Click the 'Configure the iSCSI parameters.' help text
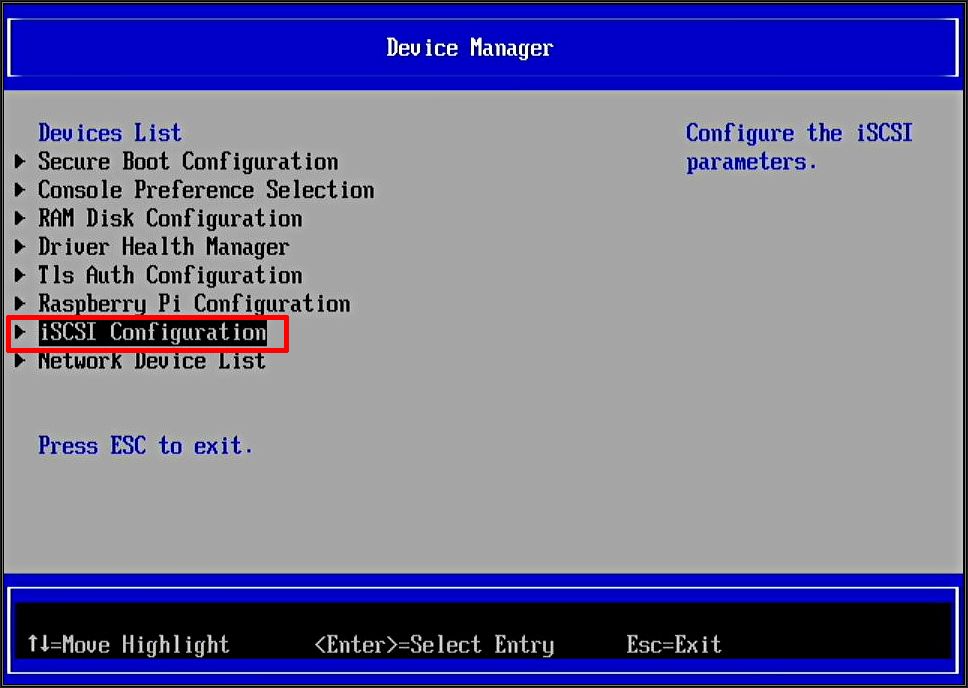 (799, 148)
